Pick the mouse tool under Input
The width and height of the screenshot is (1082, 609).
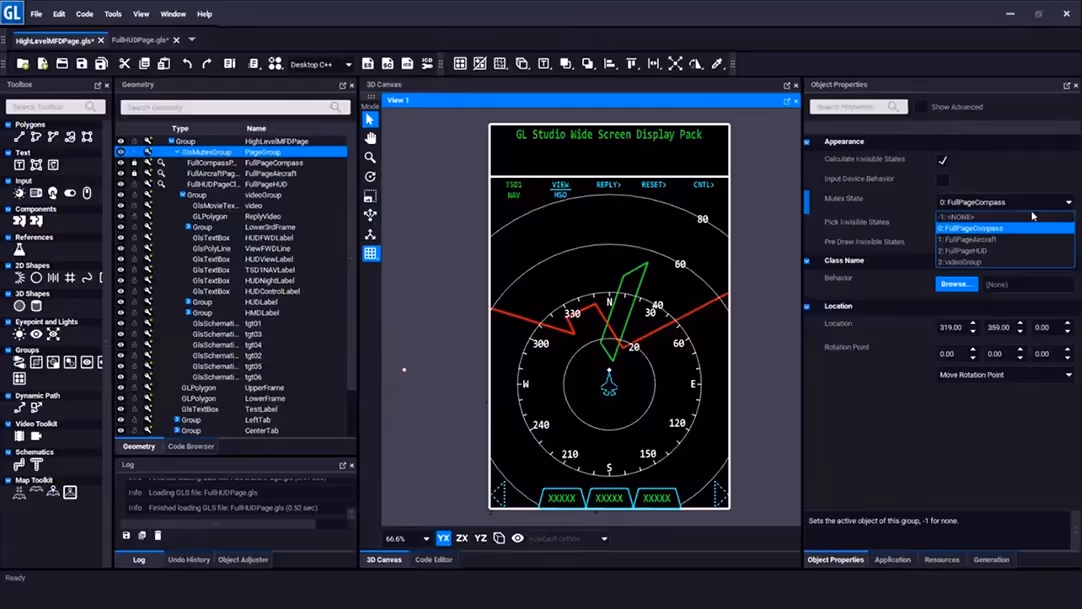pyautogui.click(x=87, y=193)
